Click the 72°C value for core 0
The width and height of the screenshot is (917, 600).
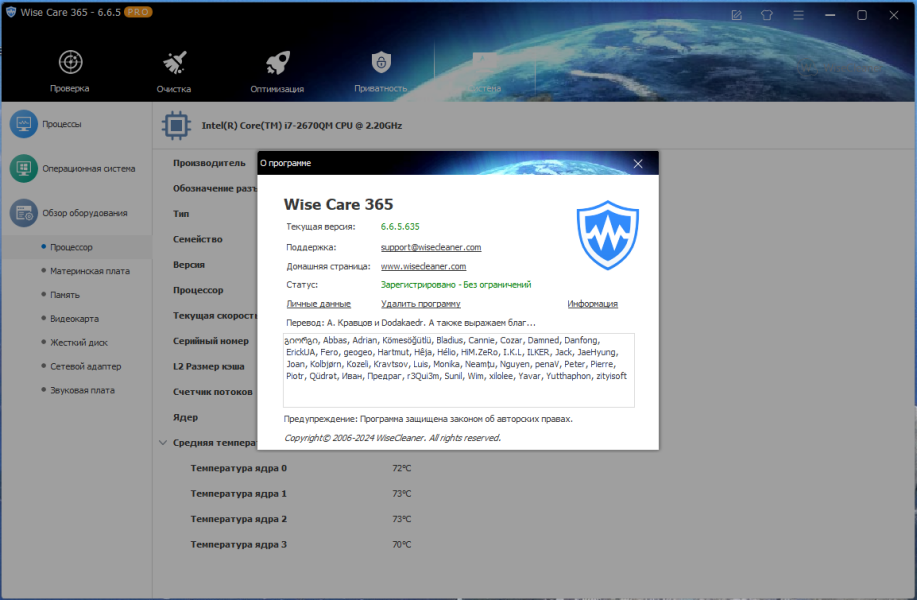(x=402, y=468)
